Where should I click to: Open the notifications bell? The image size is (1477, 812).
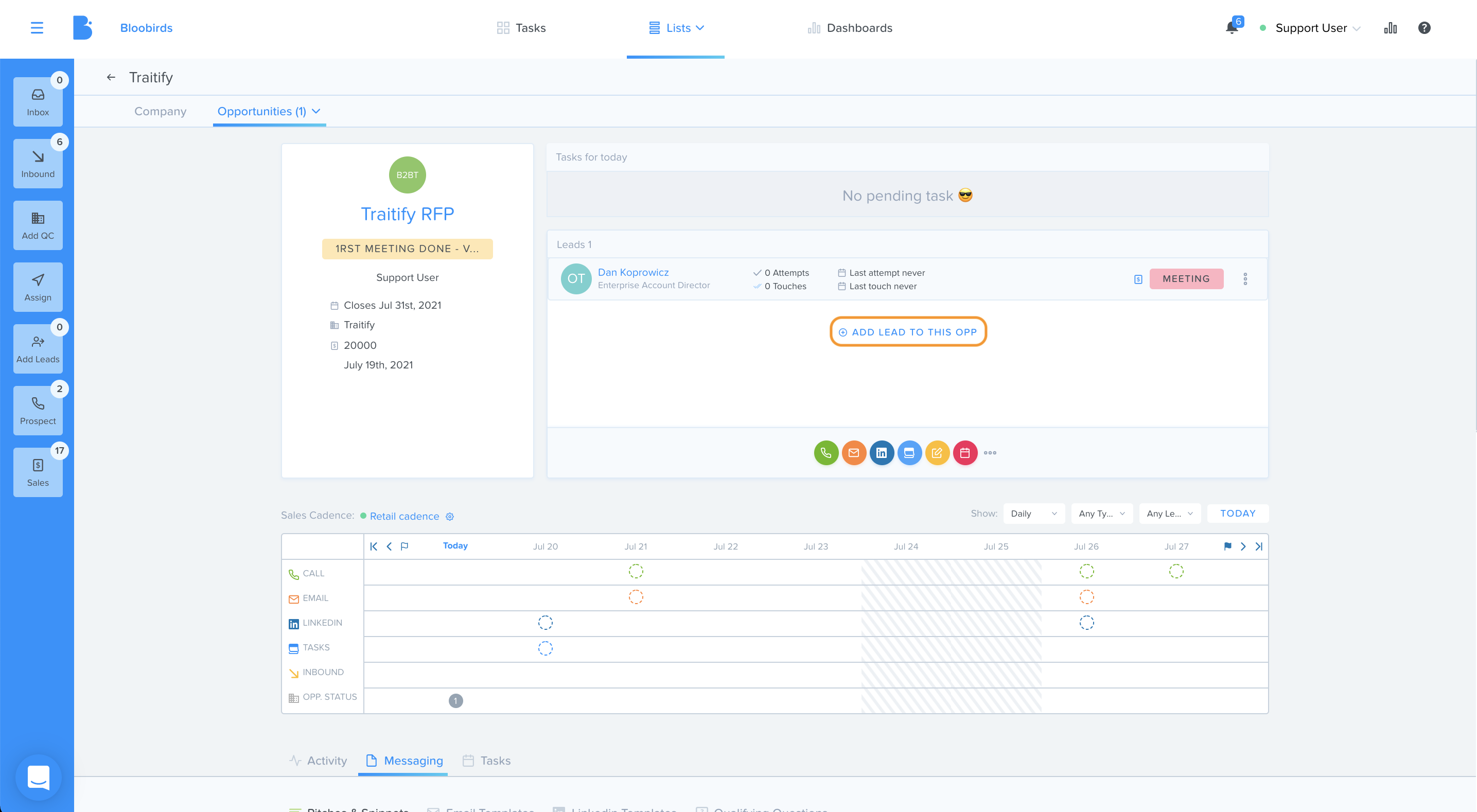pos(1232,27)
